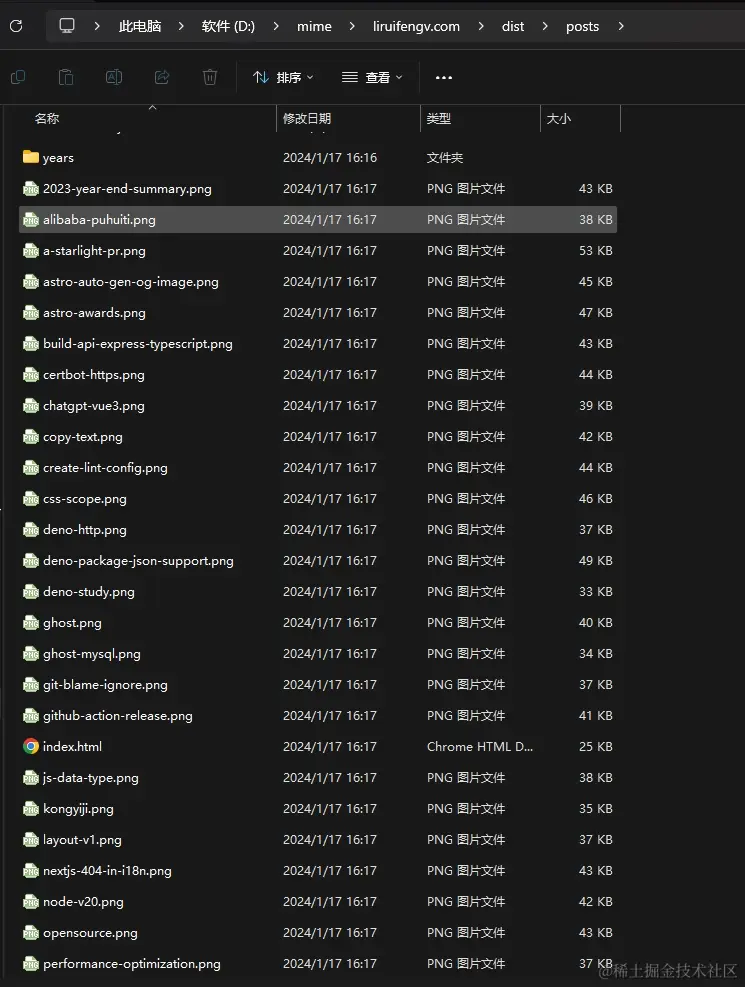
Task: Navigate to mime folder in breadcrumb
Action: point(314,26)
